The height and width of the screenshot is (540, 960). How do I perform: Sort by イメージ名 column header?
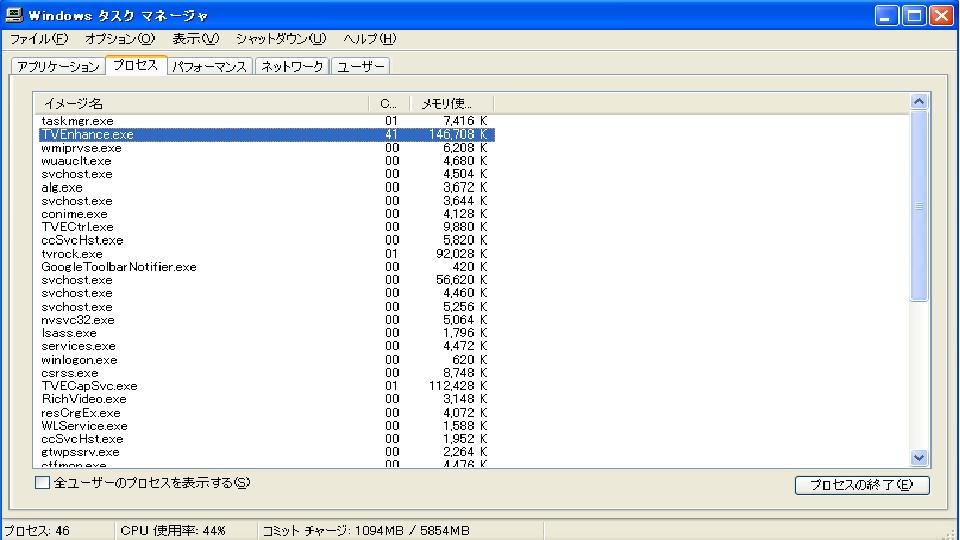201,103
